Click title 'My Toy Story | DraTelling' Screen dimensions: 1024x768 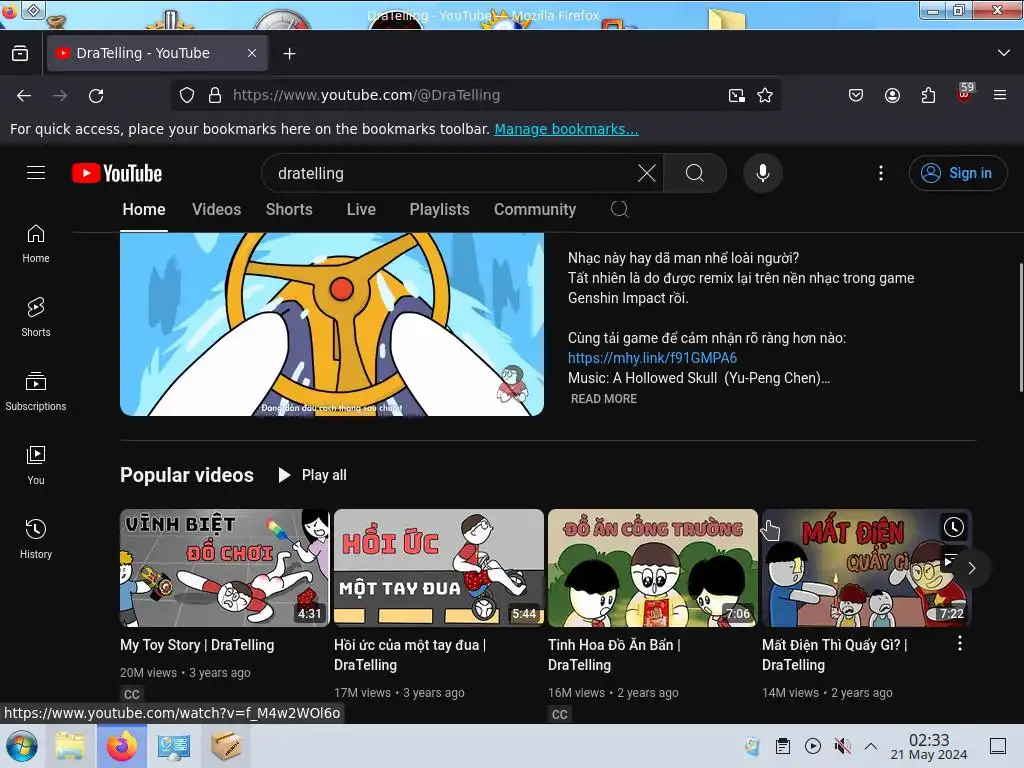tap(197, 645)
